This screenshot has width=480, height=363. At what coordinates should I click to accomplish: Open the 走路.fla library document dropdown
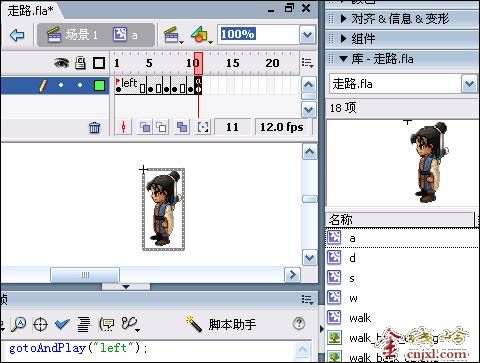coord(469,84)
